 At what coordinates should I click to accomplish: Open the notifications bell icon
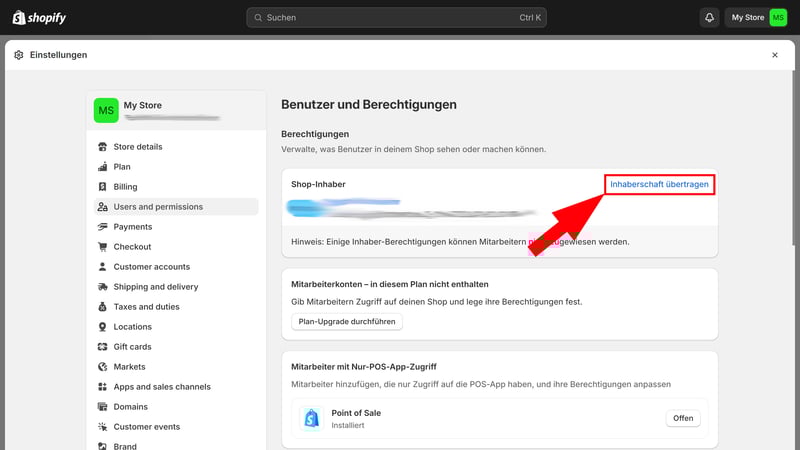[x=709, y=17]
